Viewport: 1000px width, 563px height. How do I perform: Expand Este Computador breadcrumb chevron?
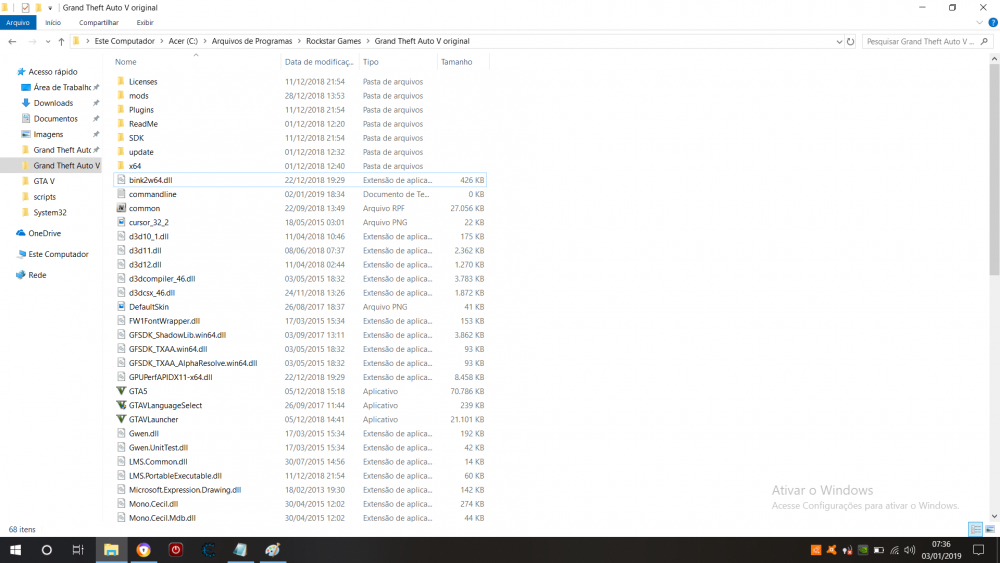point(162,41)
